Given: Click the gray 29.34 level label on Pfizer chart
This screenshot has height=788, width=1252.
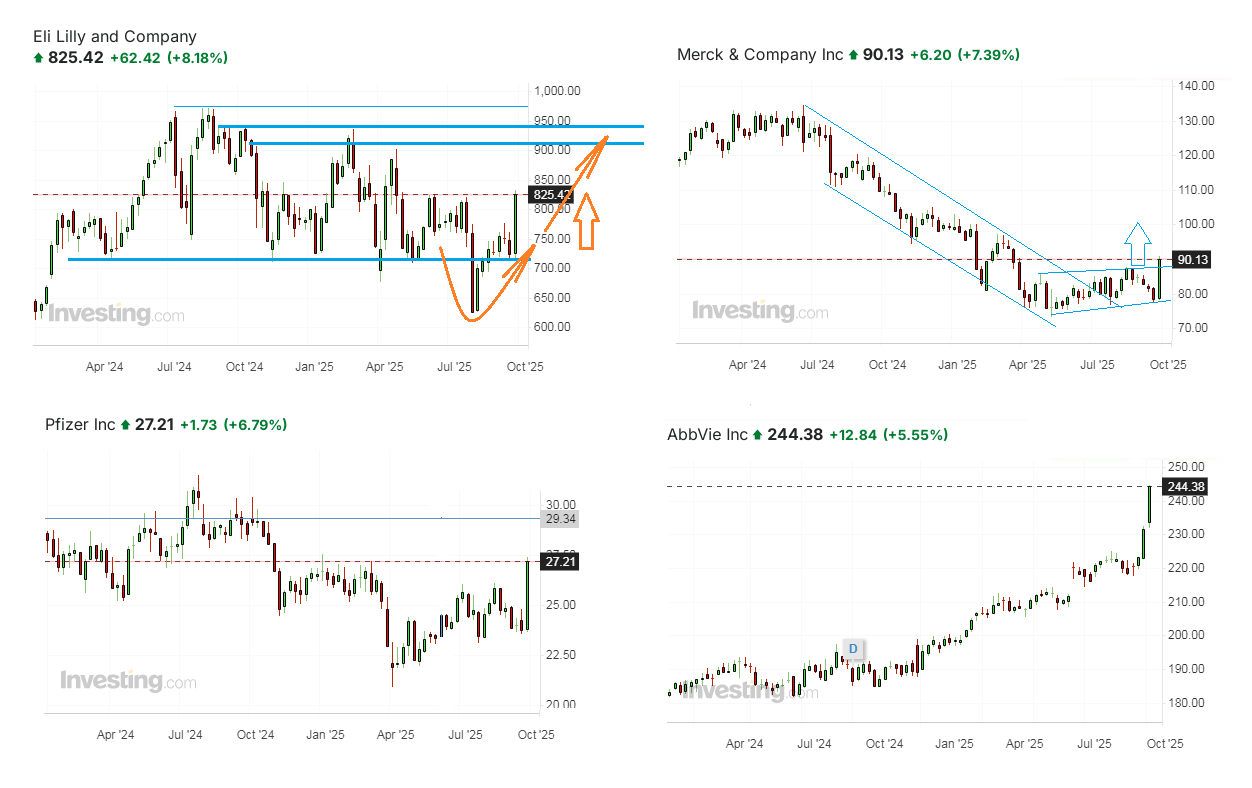Looking at the screenshot, I should coord(559,519).
